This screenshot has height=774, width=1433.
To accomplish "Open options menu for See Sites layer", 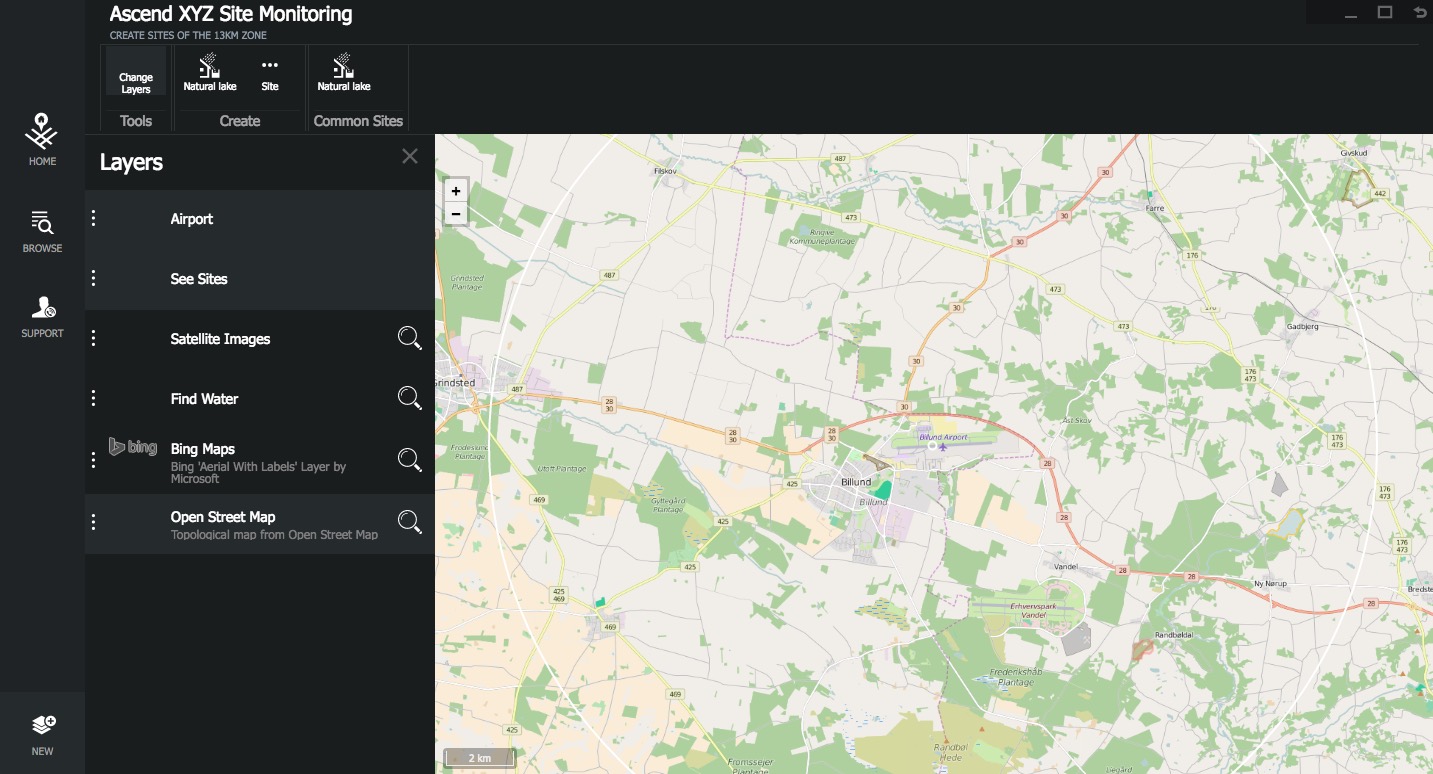I will [93, 278].
